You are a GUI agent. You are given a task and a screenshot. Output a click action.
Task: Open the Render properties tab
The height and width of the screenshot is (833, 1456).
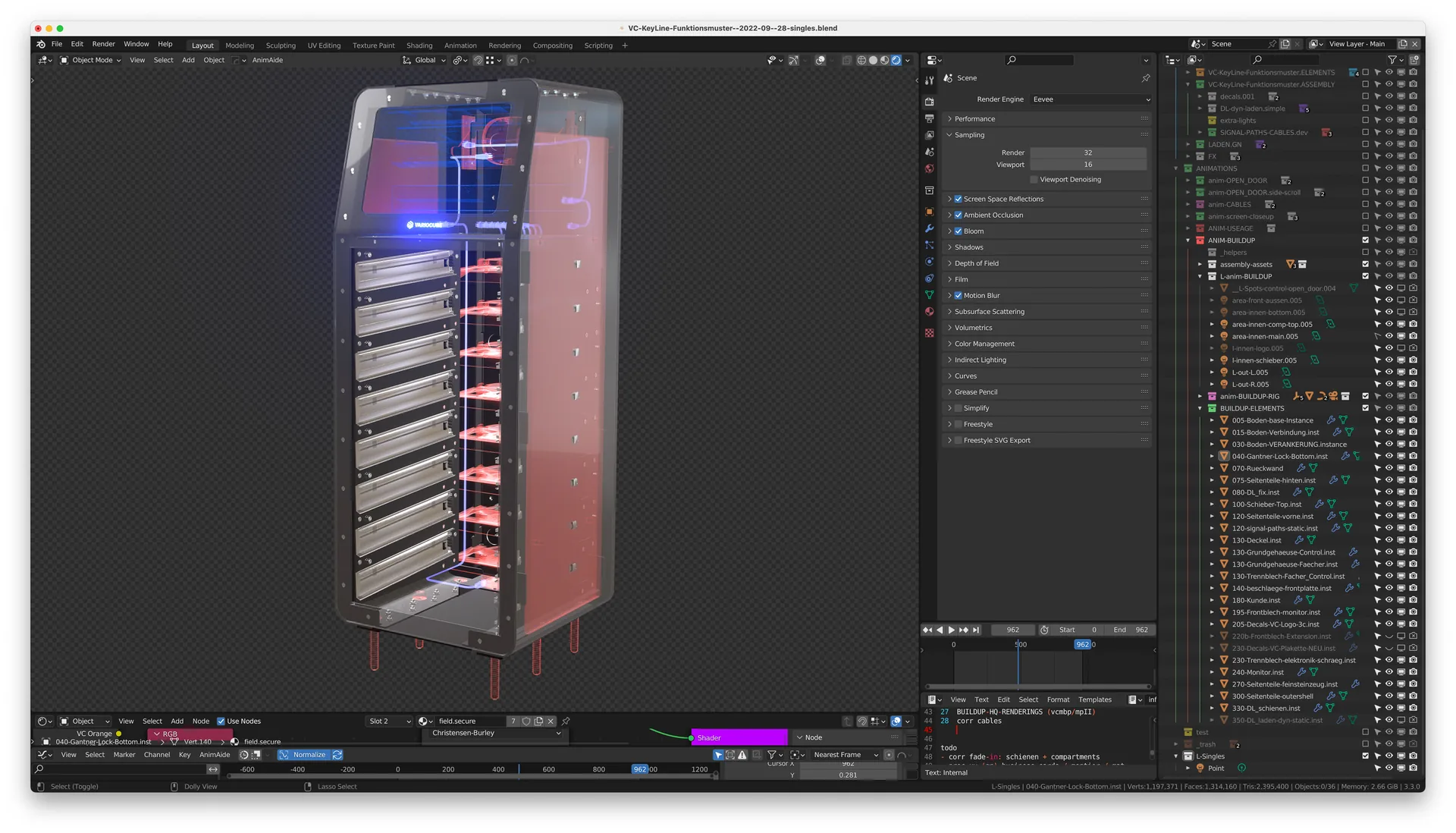click(929, 102)
